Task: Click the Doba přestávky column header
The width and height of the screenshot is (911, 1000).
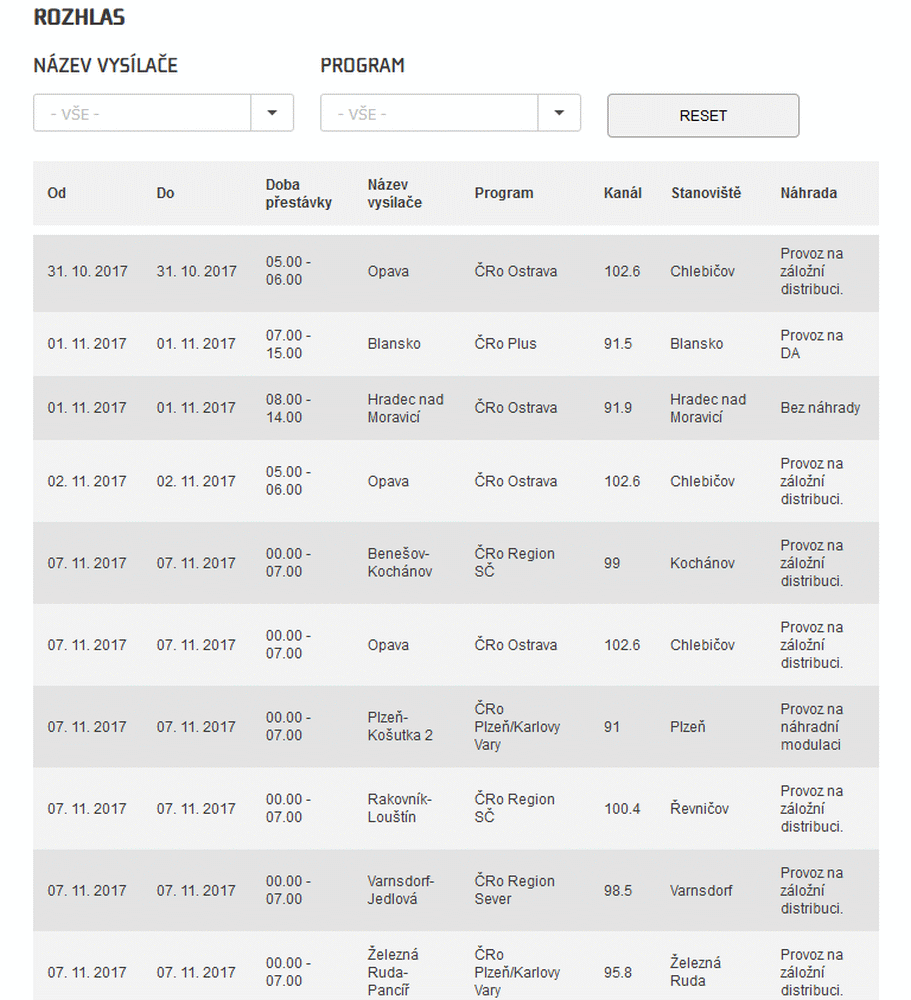Action: click(x=298, y=193)
